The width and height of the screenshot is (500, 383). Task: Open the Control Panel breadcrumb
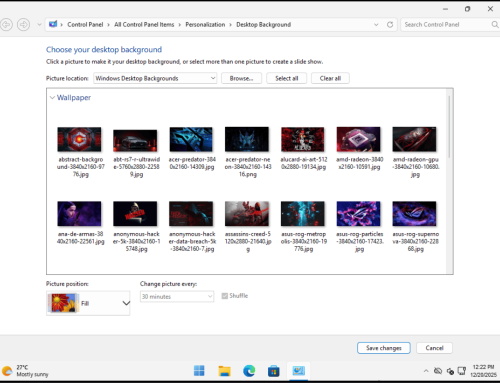point(85,25)
